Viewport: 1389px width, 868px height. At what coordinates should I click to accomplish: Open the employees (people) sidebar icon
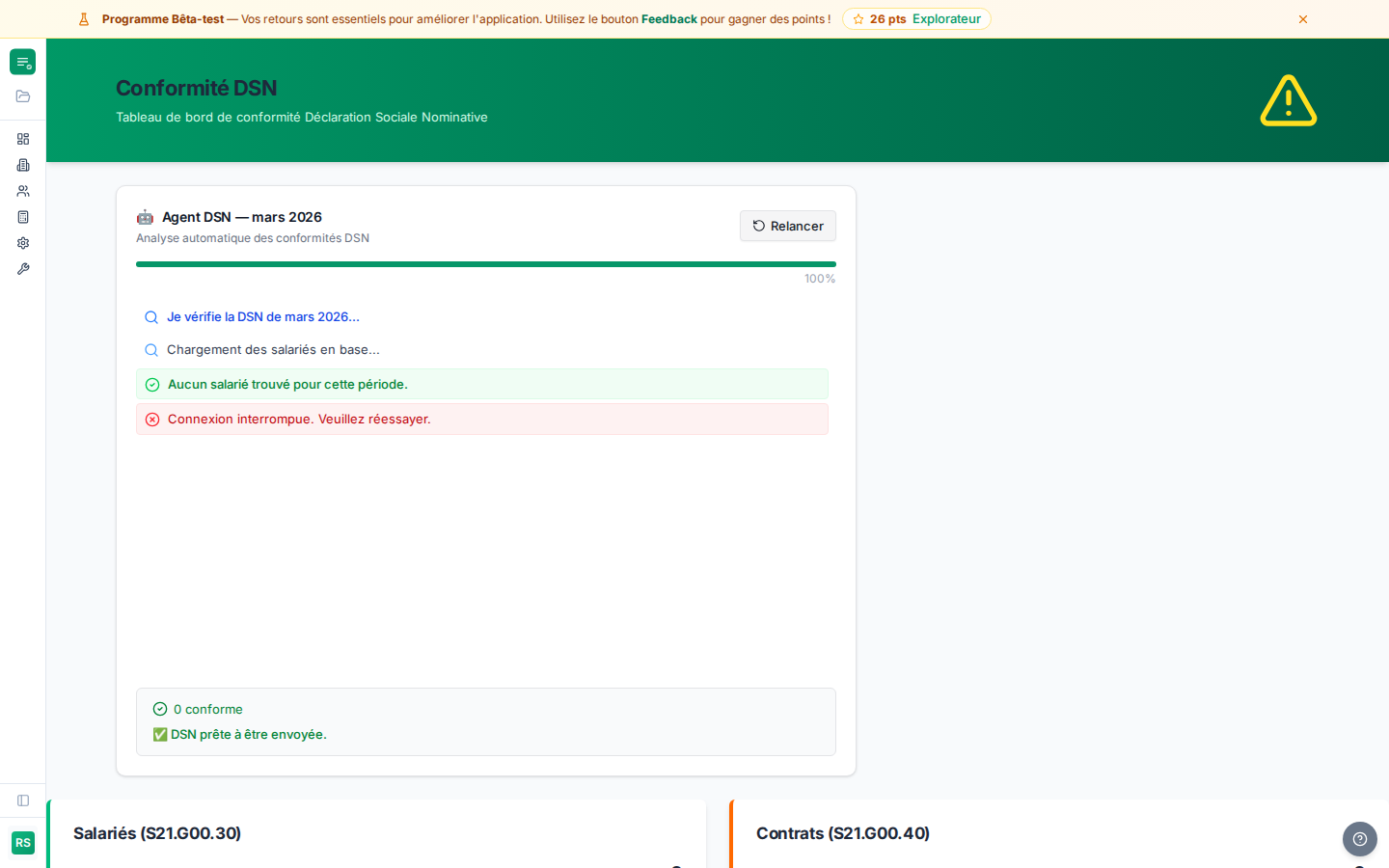click(23, 191)
